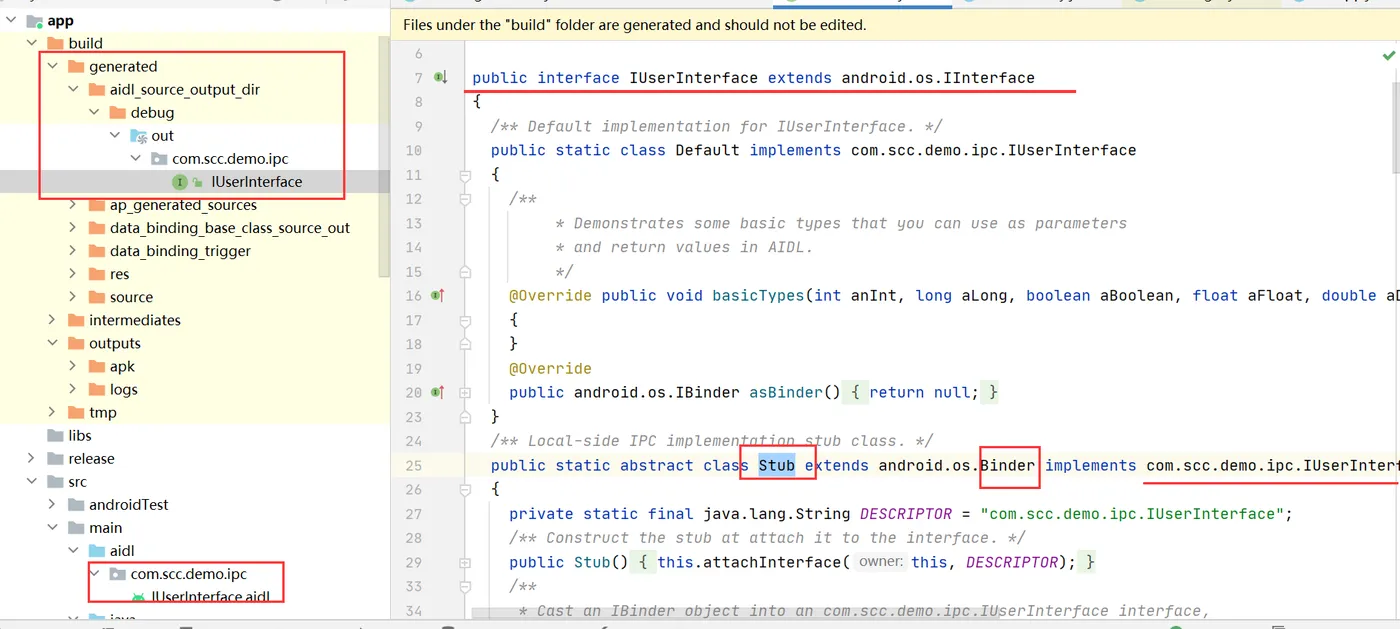The image size is (1400, 629).
Task: Click the 'Binder' word on line 25
Action: click(x=1008, y=465)
